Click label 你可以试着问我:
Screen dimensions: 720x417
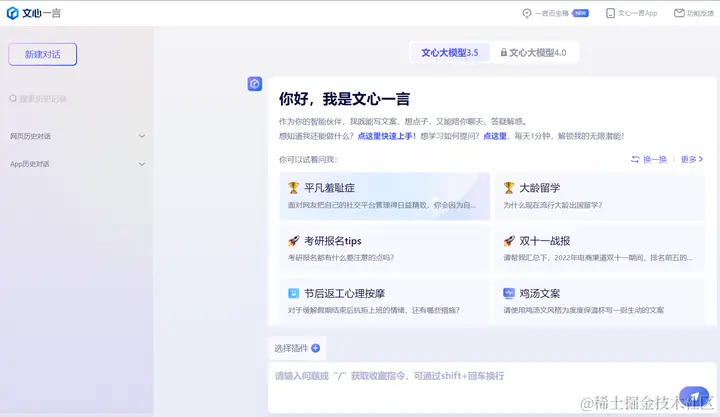308,159
